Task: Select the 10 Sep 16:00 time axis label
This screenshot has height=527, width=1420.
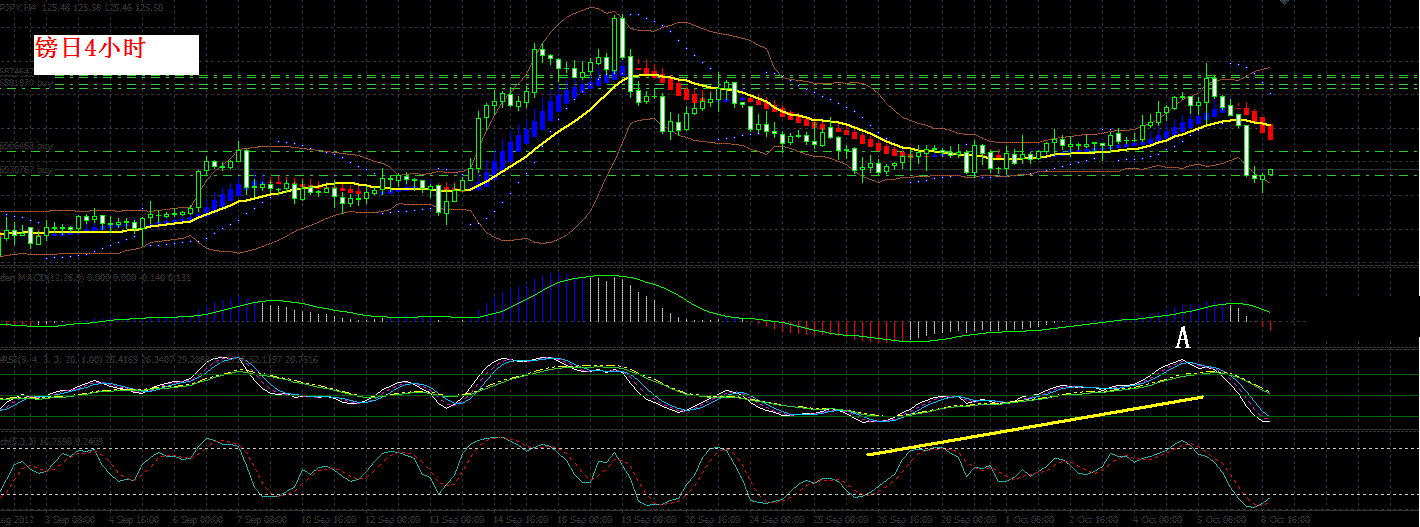Action: (x=329, y=519)
